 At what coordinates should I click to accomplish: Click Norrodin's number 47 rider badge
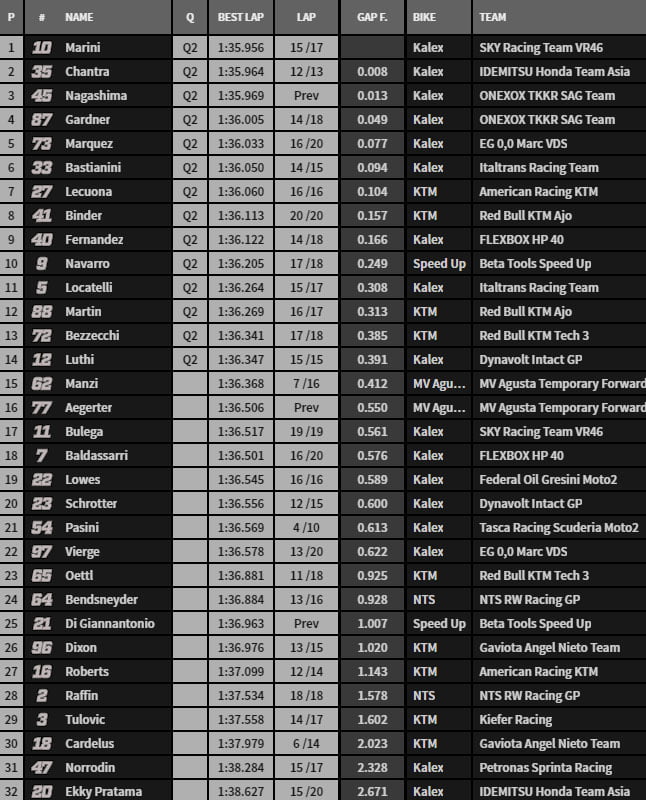tap(41, 768)
